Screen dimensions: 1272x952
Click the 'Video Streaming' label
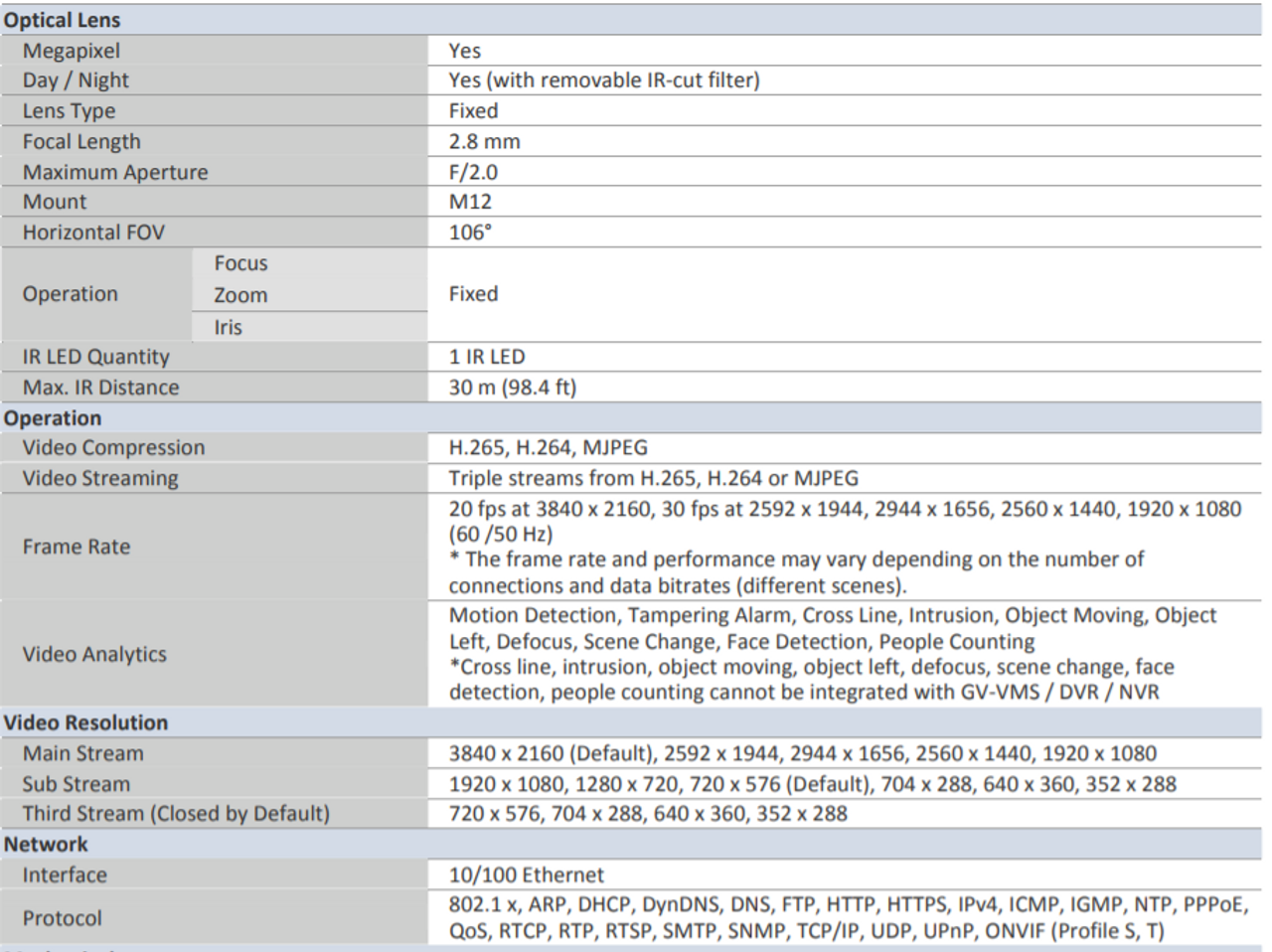coord(100,478)
